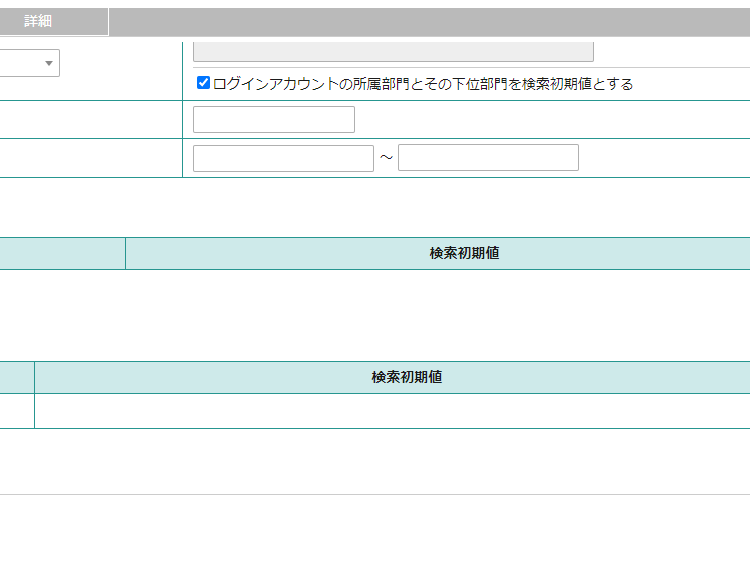
Task: Click the gray tab bar right of 詳細
Action: (x=428, y=21)
